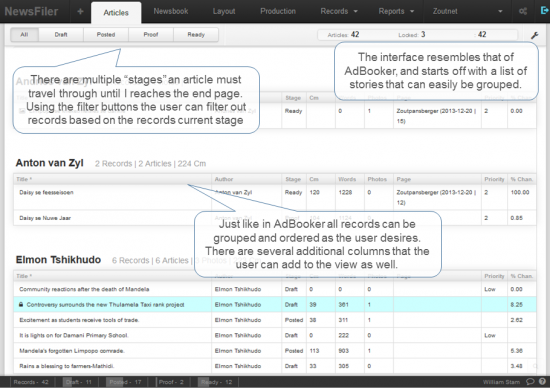Click page cell 'Zoutpansberger (2013-12-20 | 12)'

click(x=436, y=197)
